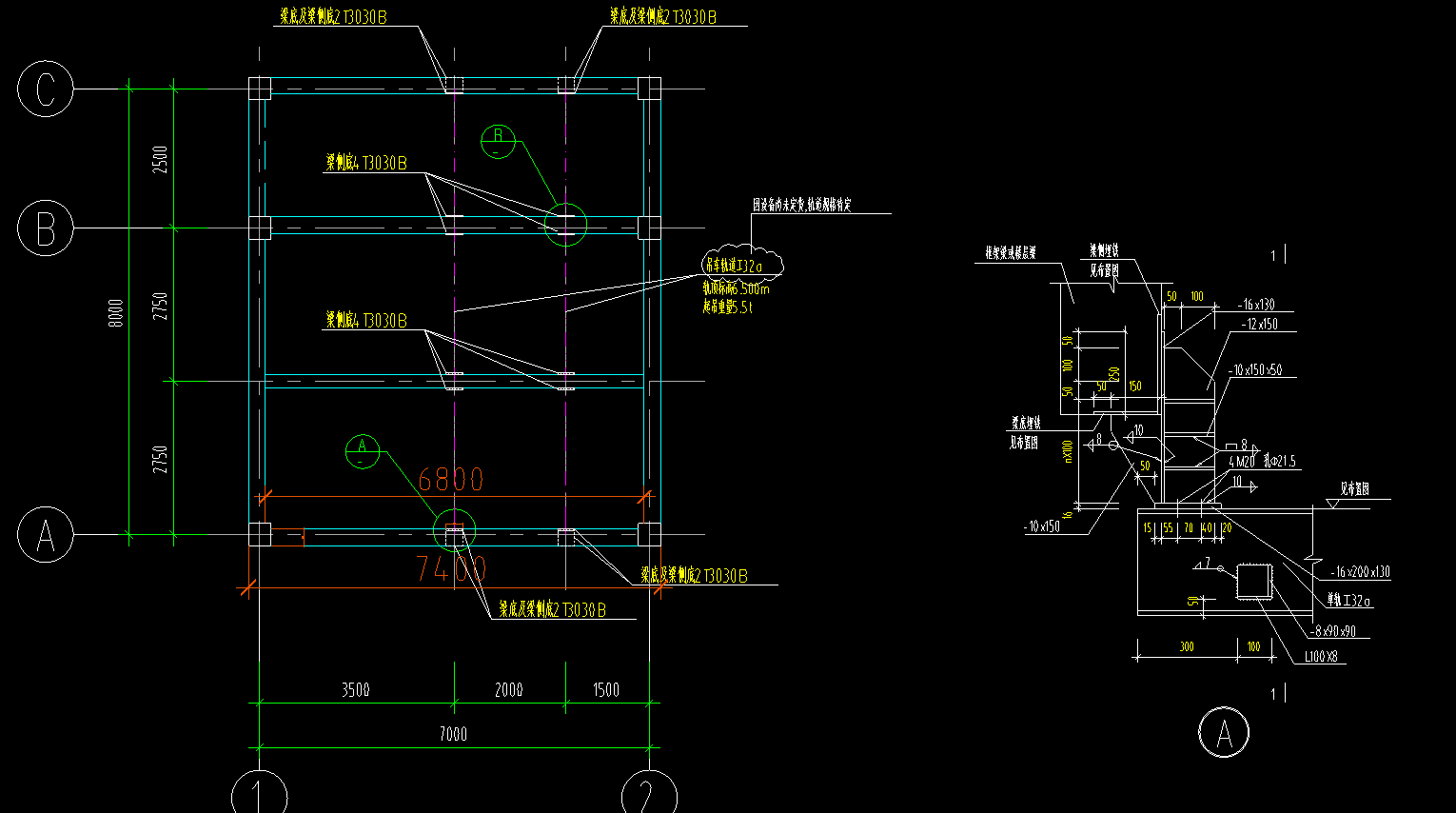The height and width of the screenshot is (813, 1456).
Task: Click the -10x150x50 plate callout
Action: tap(1254, 369)
